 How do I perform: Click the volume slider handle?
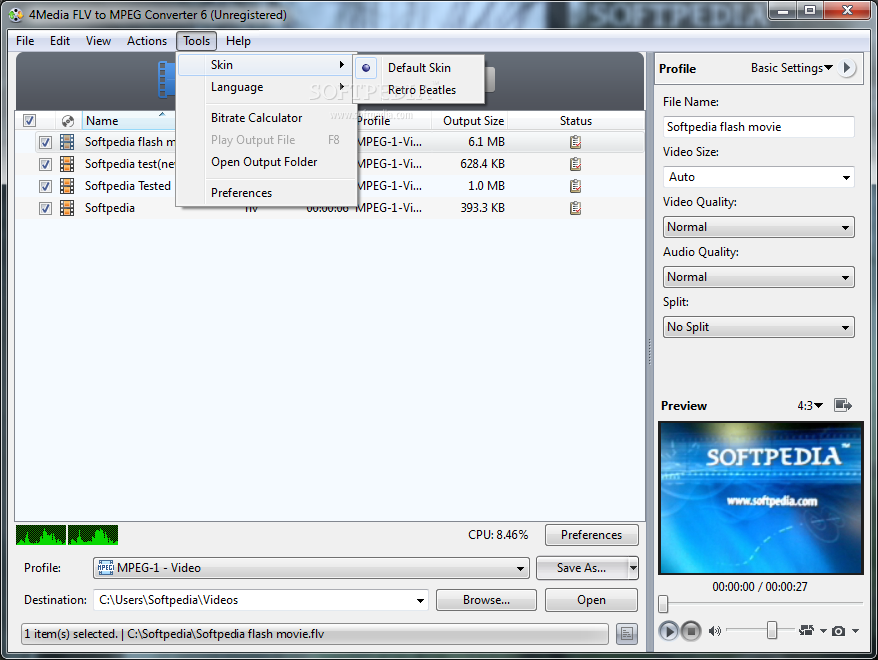pos(772,630)
